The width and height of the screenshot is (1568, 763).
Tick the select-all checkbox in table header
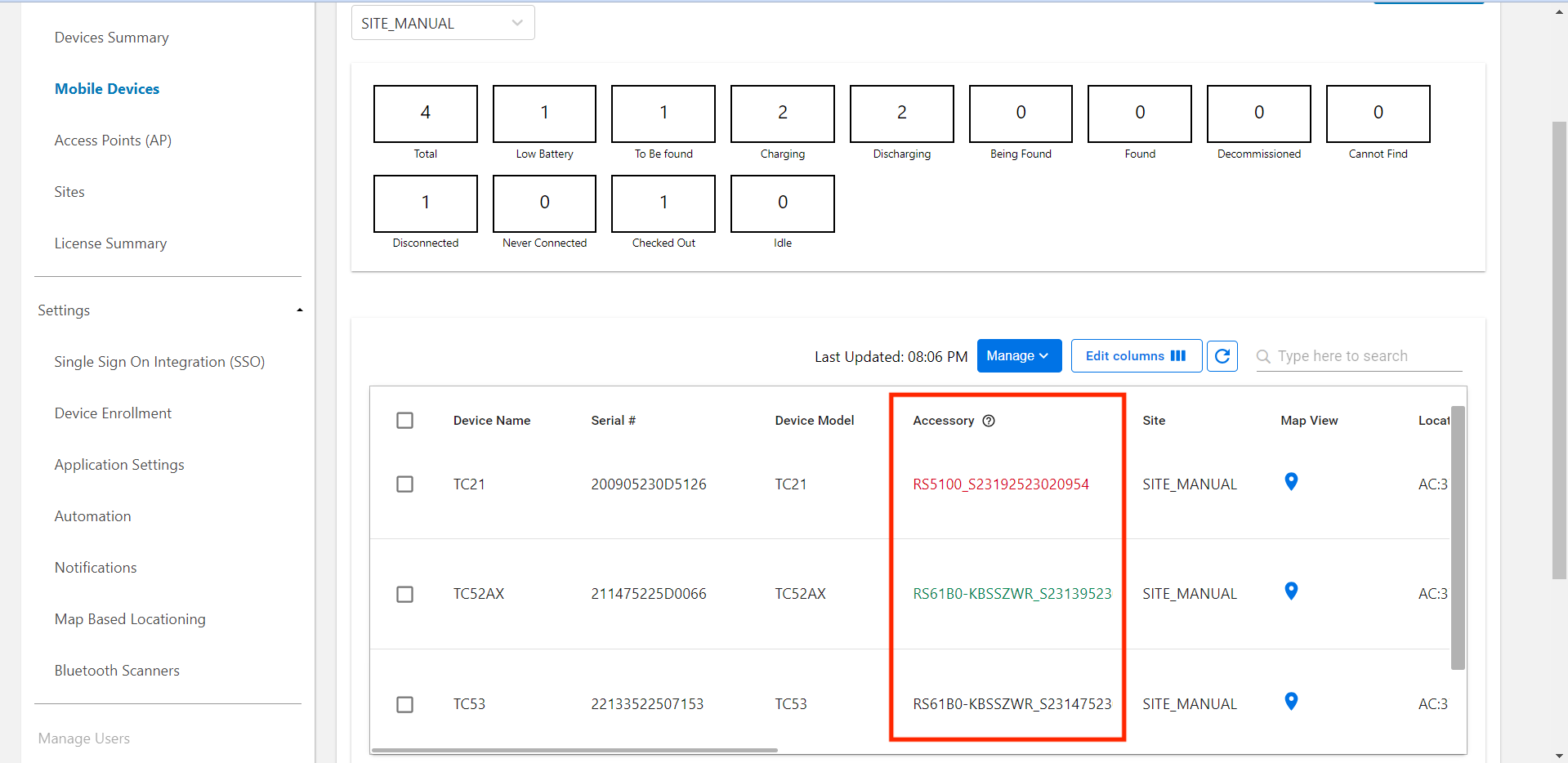[x=404, y=421]
